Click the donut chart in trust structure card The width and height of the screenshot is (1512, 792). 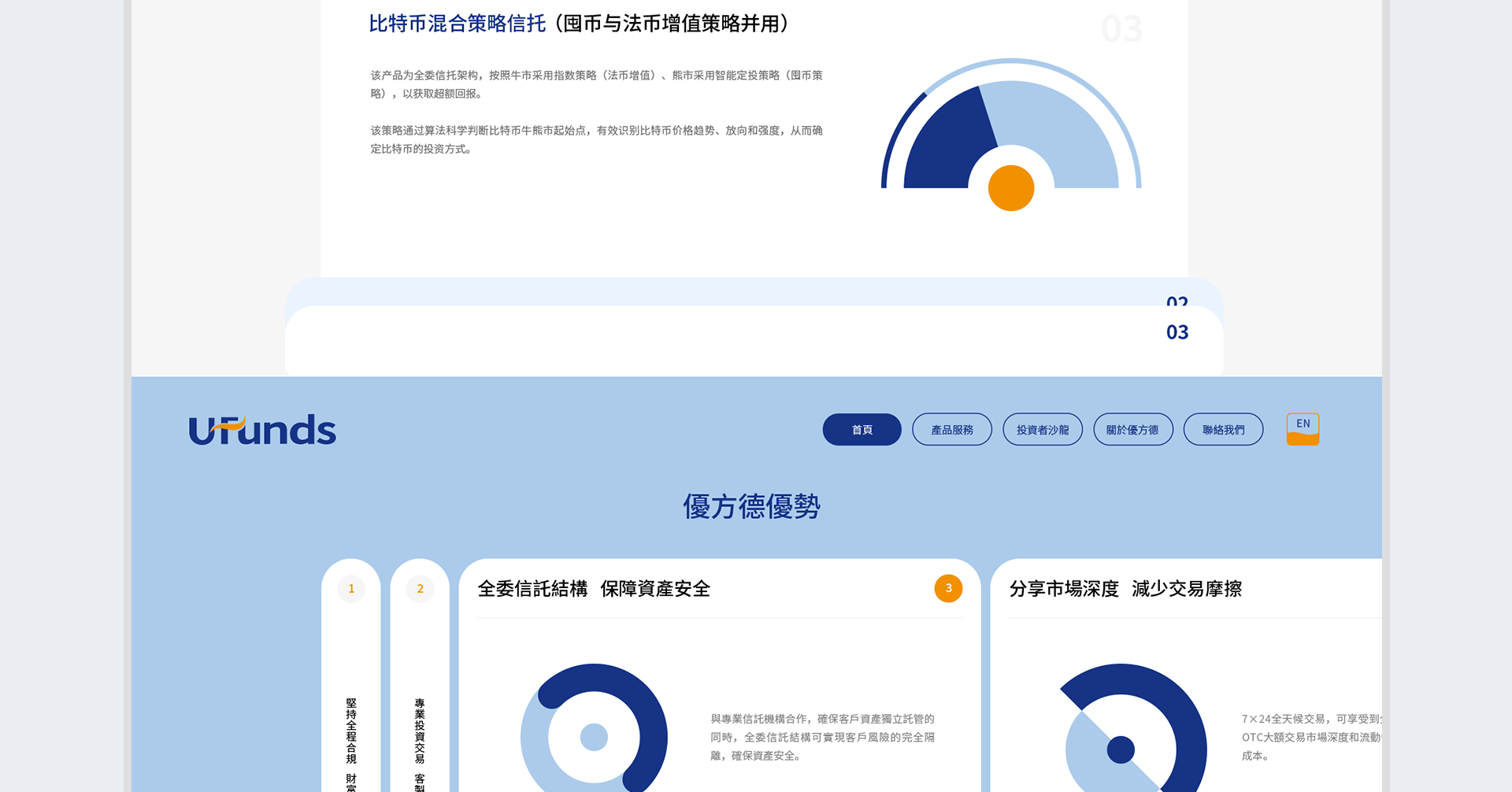coord(594,728)
